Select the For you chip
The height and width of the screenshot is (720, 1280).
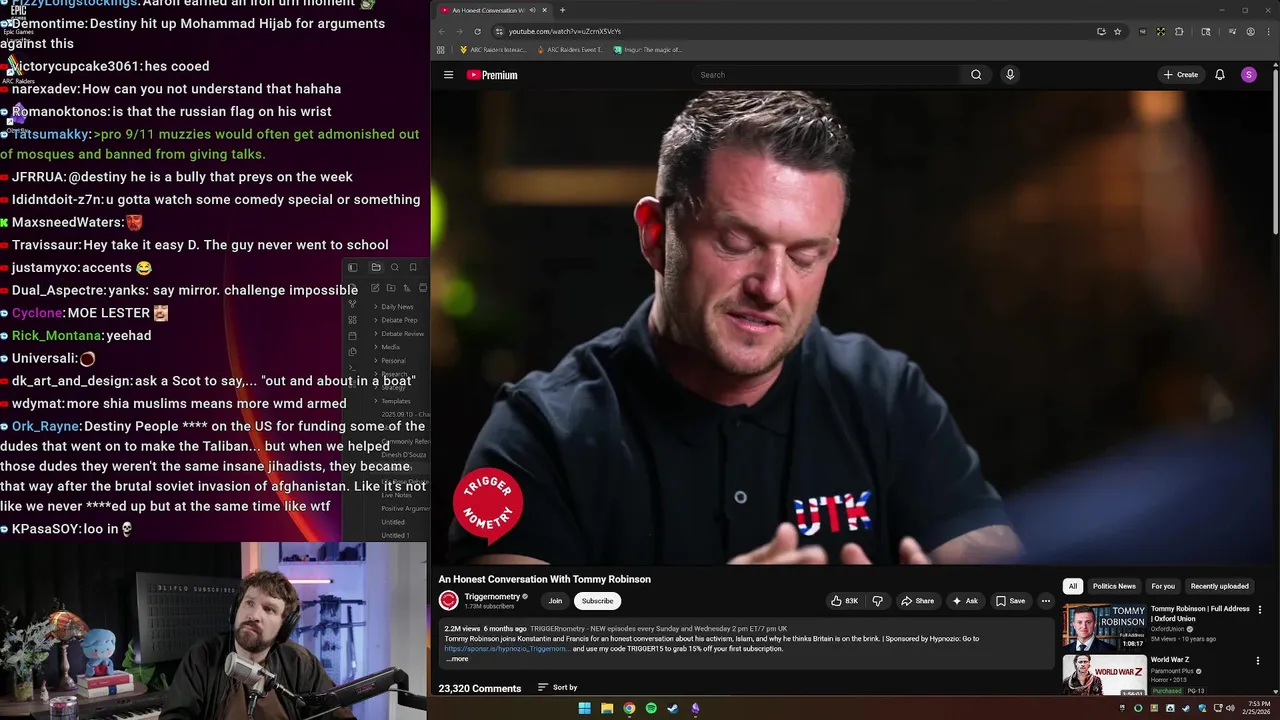pos(1163,586)
